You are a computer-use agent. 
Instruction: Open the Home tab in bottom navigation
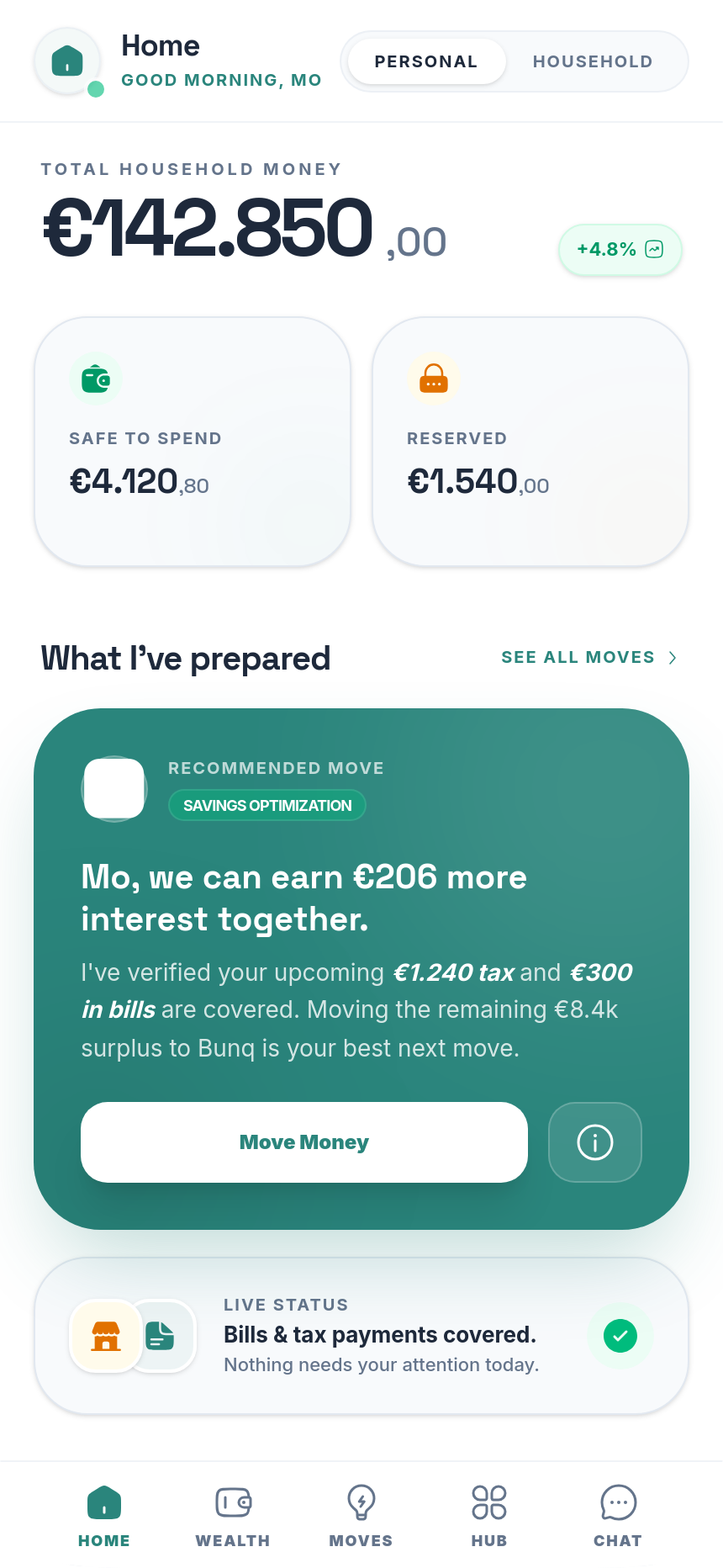[x=103, y=1512]
